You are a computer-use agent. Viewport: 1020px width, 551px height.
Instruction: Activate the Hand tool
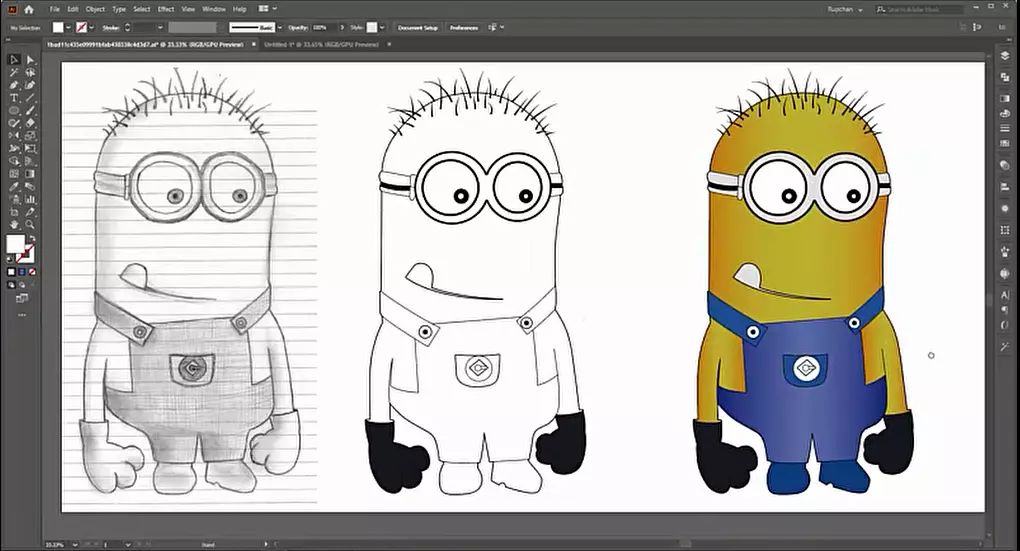(x=14, y=224)
